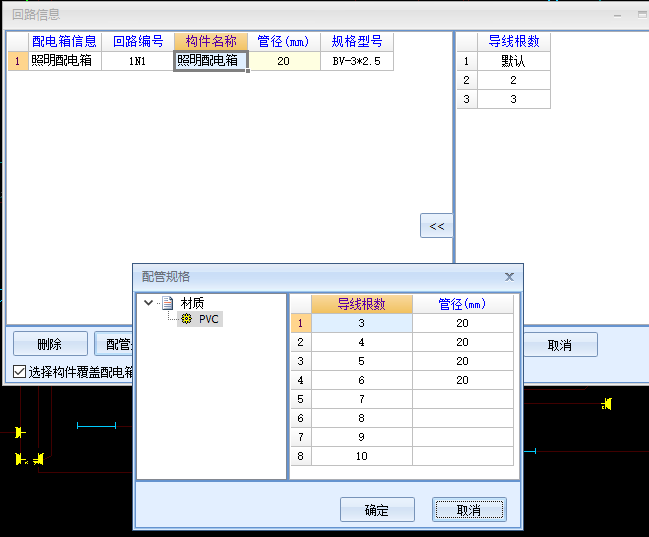Select the 配电箱信息 cell 照明配电箱 in row 1
Image resolution: width=649 pixels, height=537 pixels.
65,61
